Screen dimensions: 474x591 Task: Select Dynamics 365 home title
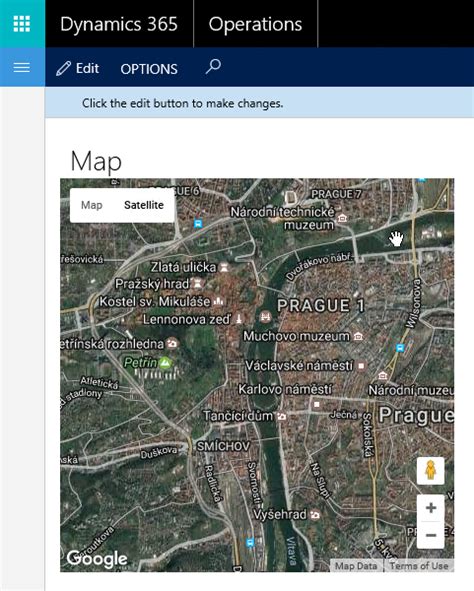pyautogui.click(x=119, y=24)
